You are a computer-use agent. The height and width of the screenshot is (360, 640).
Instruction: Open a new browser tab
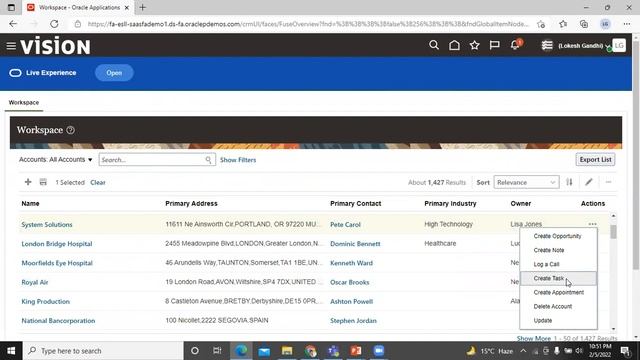[142, 7]
